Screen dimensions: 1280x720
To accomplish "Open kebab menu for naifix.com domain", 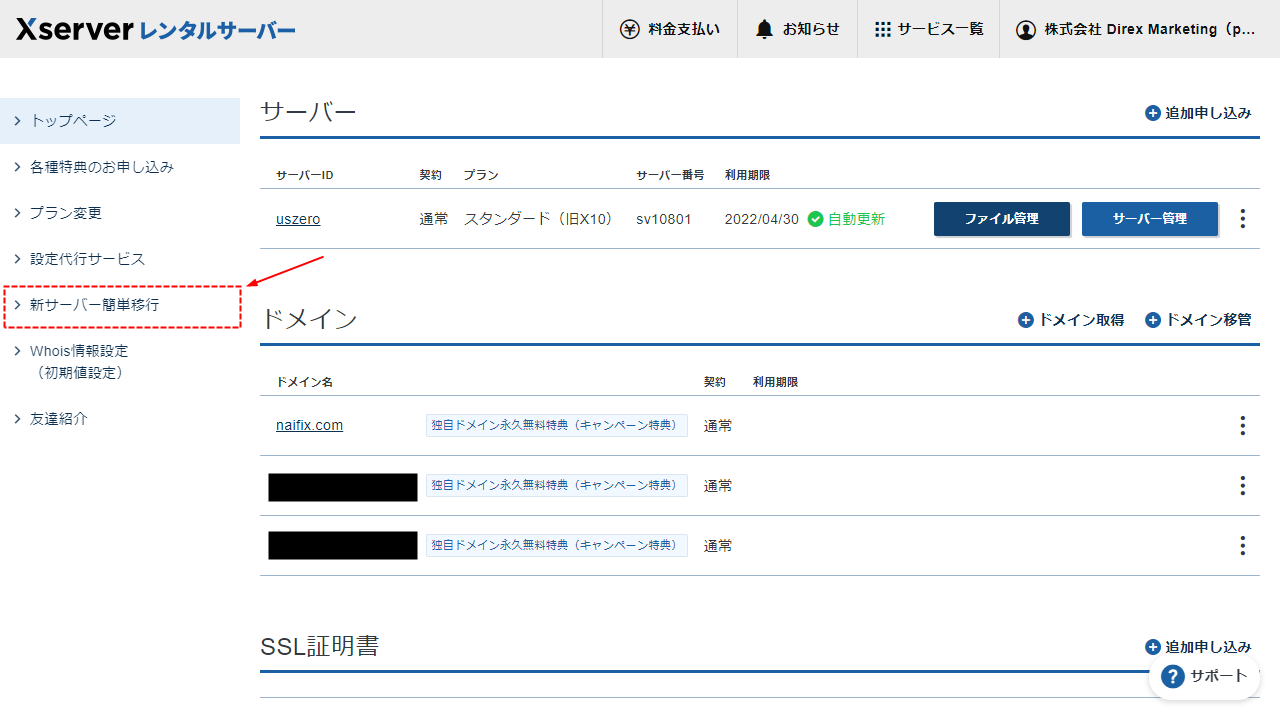I will (x=1243, y=426).
